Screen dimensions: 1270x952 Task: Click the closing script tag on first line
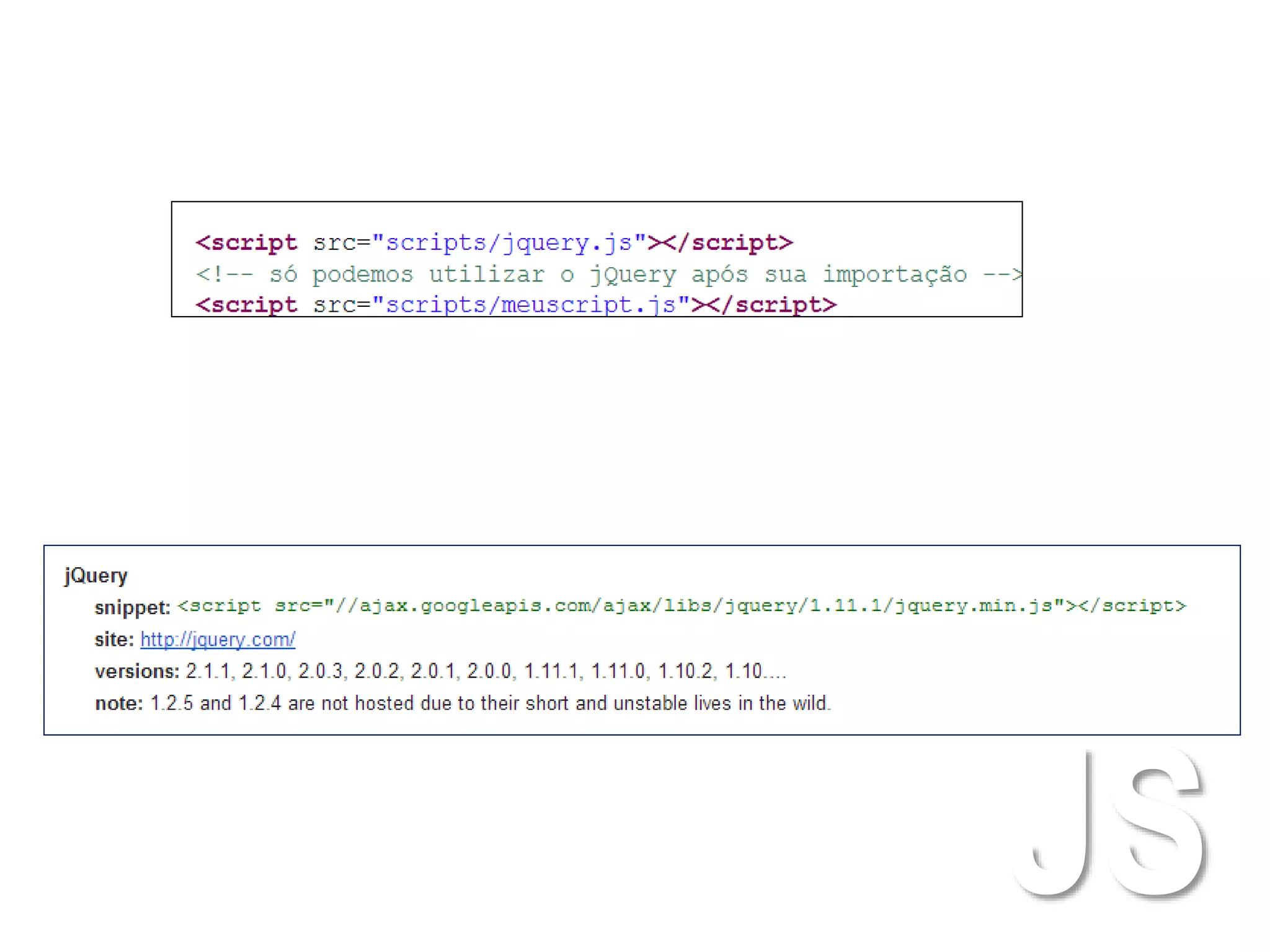click(x=728, y=242)
